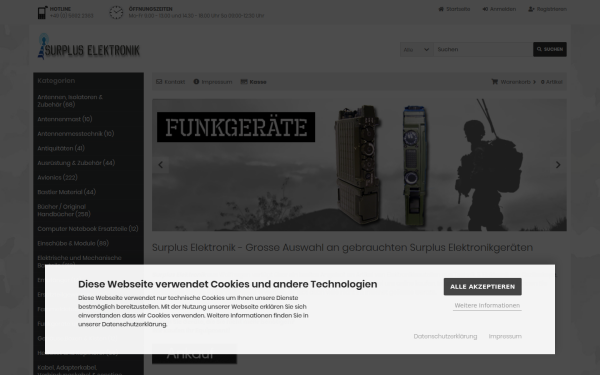This screenshot has width=600, height=375.
Task: Show previous banner slide arrow
Action: [161, 165]
